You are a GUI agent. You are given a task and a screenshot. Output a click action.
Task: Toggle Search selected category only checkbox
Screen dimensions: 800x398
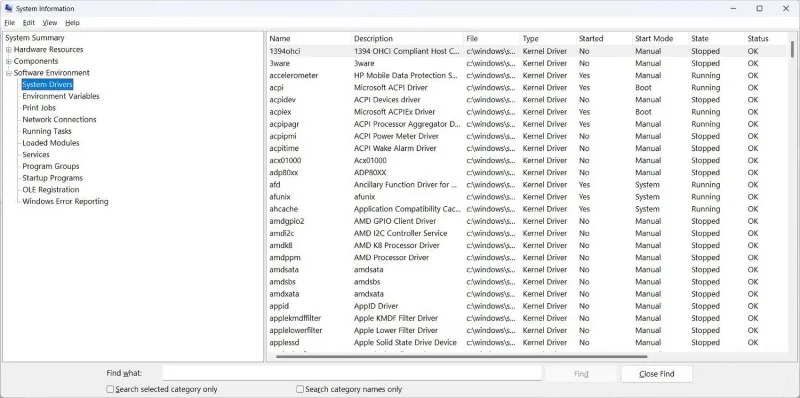(x=110, y=389)
